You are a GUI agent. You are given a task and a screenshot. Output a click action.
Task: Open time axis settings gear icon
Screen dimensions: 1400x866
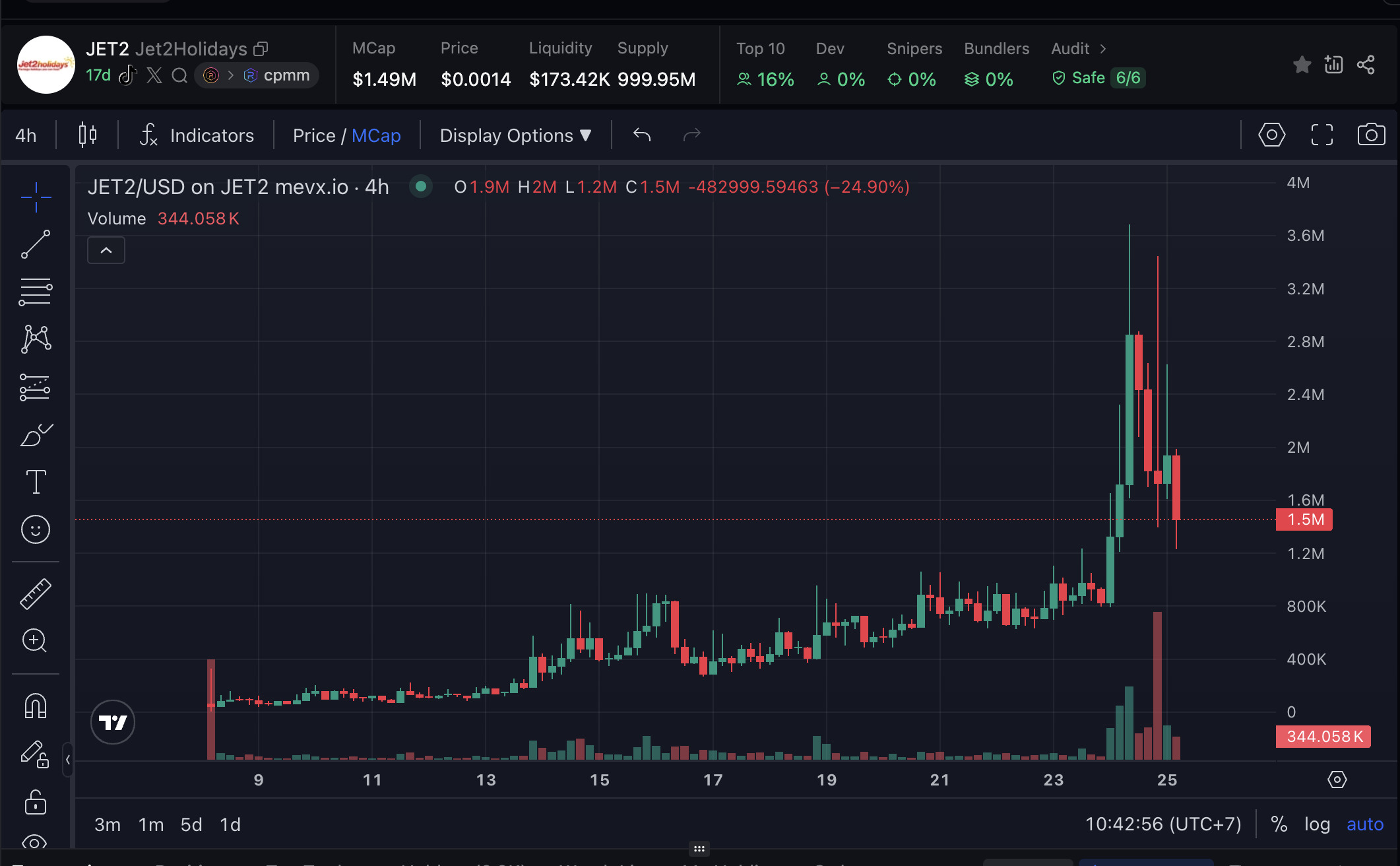coord(1337,780)
